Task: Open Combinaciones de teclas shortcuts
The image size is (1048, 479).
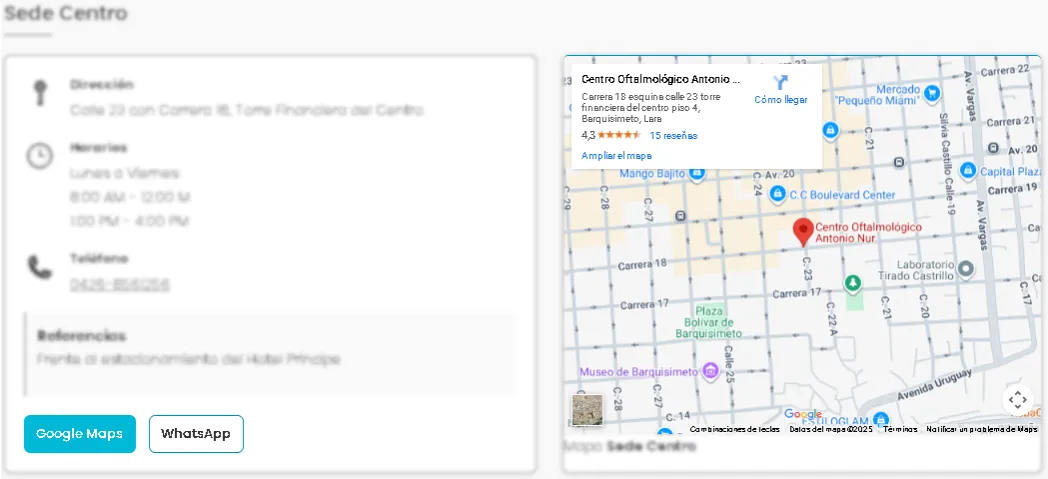Action: (735, 430)
